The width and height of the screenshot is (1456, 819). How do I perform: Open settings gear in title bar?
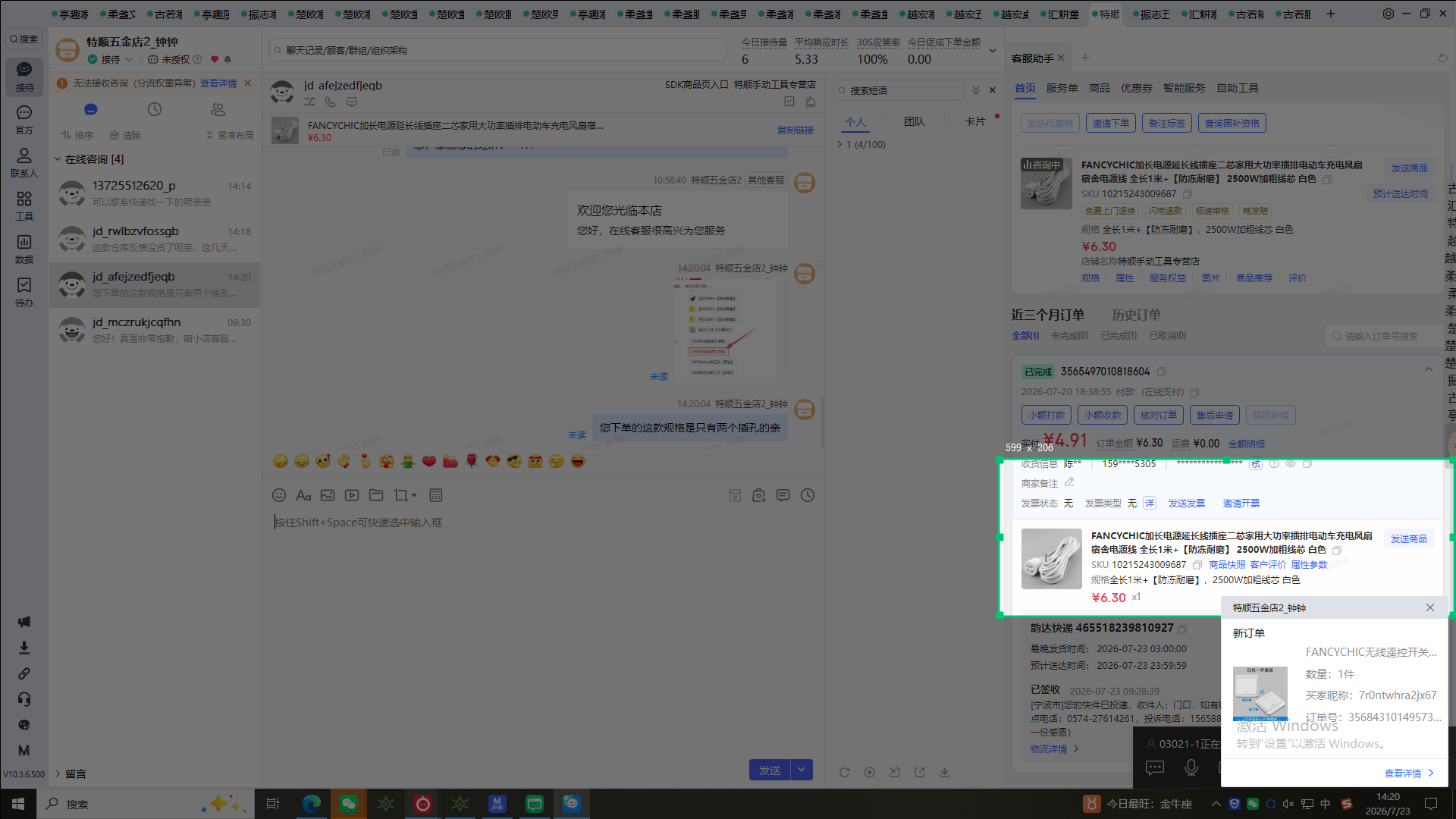(x=1389, y=14)
